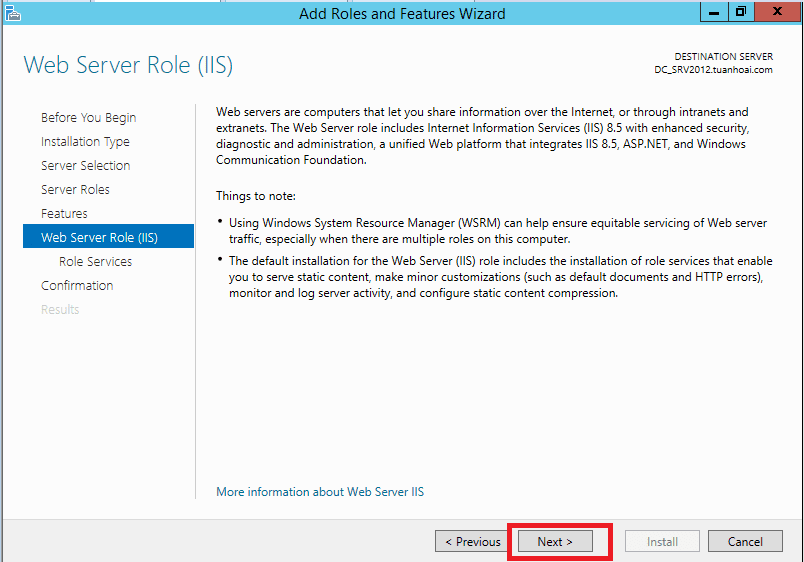804x562 pixels.
Task: Go to the Confirmation step
Action: (x=77, y=286)
